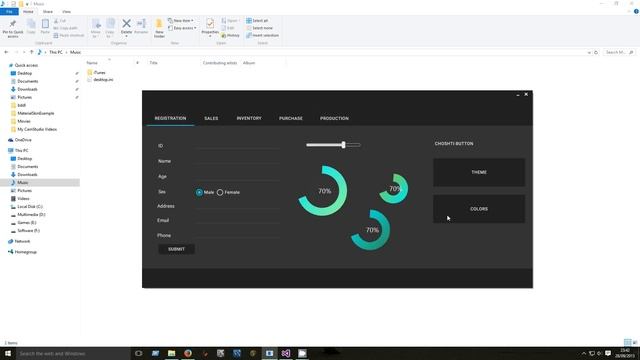Switch to the SALES tab
The width and height of the screenshot is (640, 360).
coord(211,118)
